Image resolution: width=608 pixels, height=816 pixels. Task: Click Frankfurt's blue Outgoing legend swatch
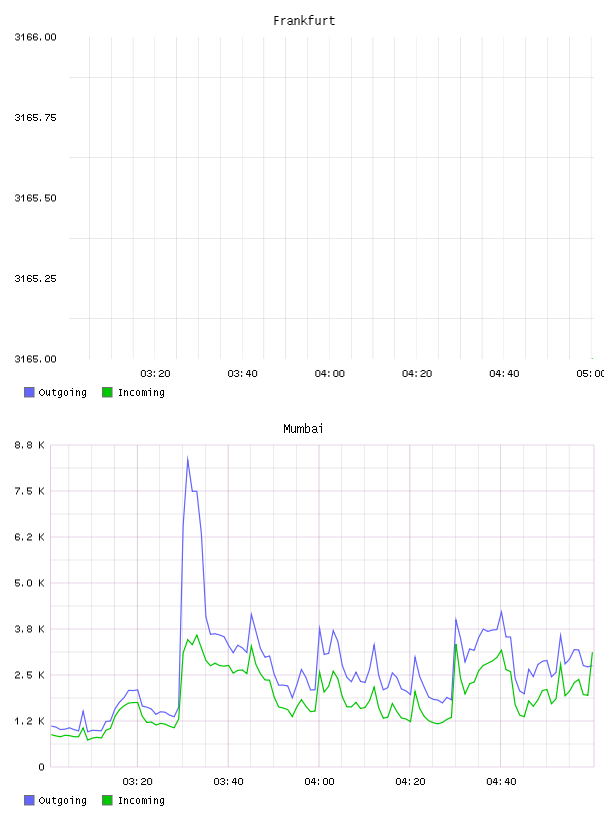(x=29, y=392)
